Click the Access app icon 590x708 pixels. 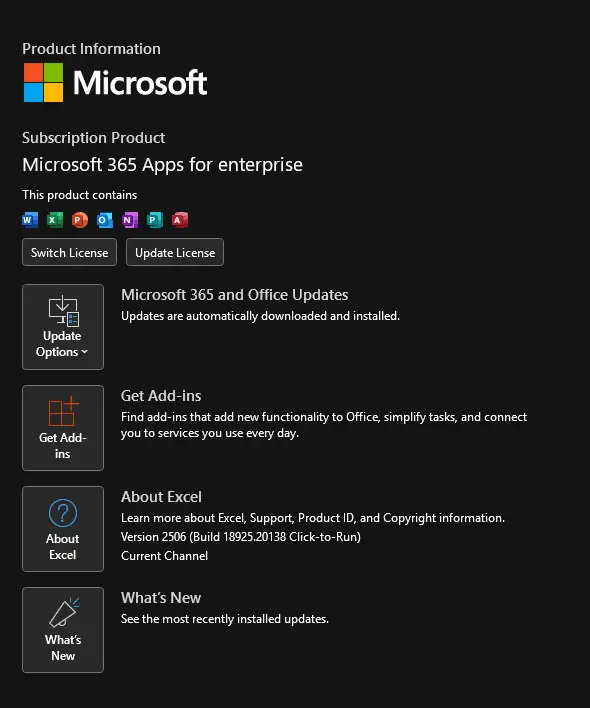(180, 220)
